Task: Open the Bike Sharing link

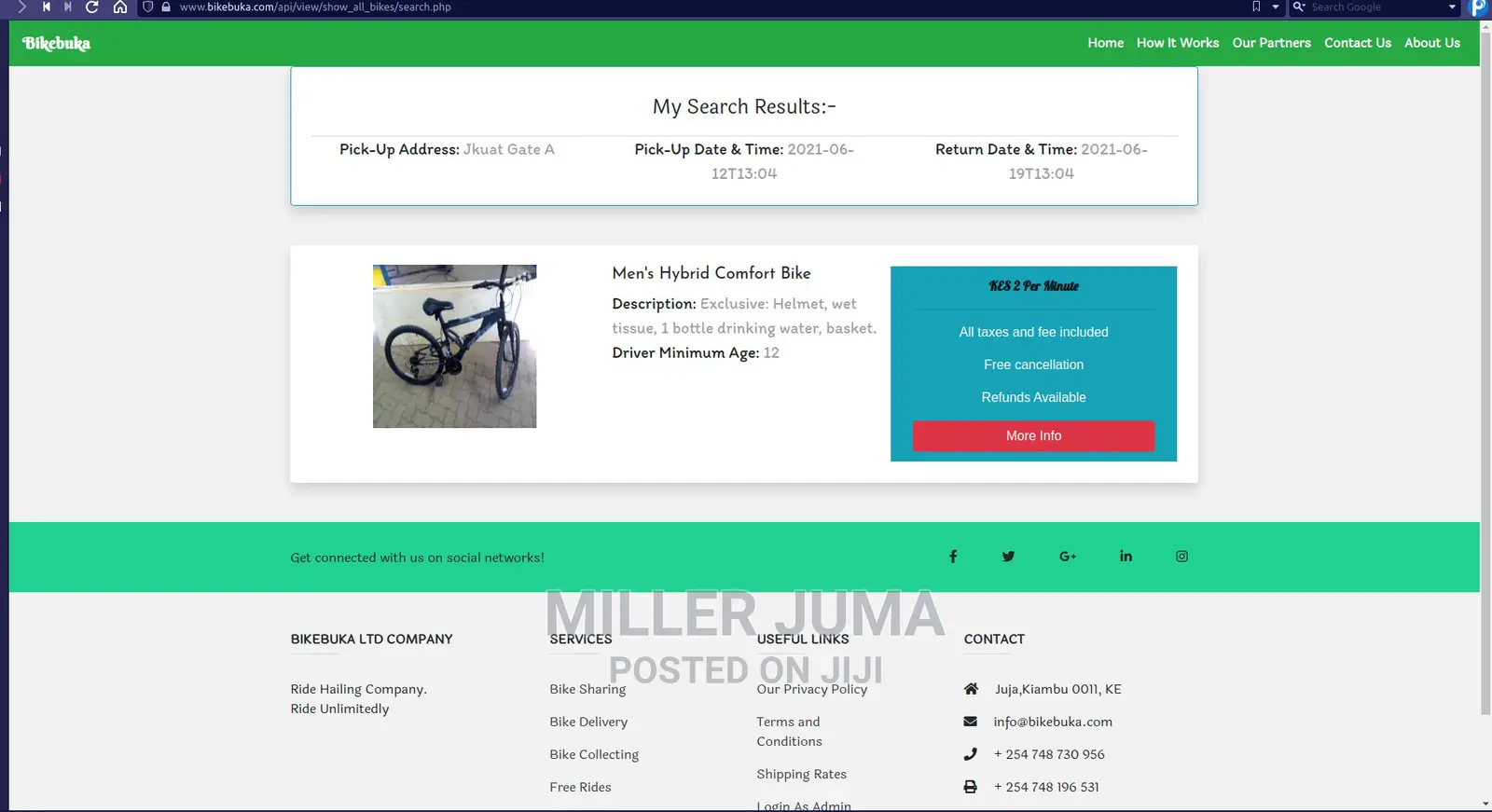Action: tap(587, 689)
